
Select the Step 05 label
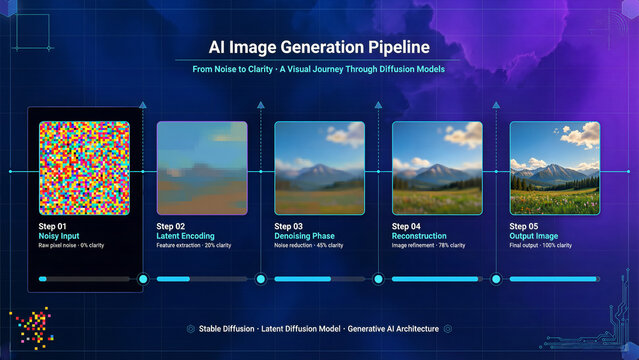click(x=524, y=226)
